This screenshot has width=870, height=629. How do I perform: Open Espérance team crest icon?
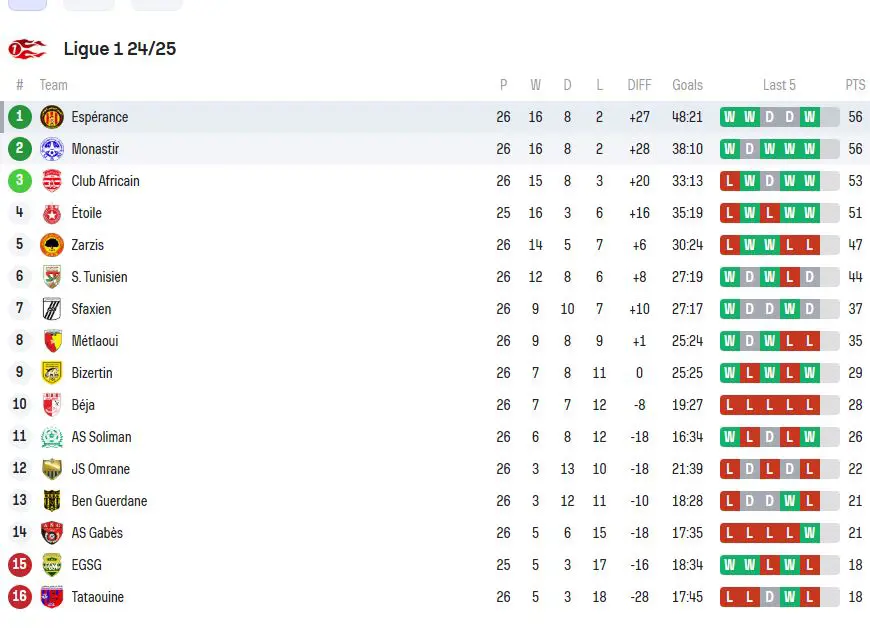pyautogui.click(x=52, y=117)
